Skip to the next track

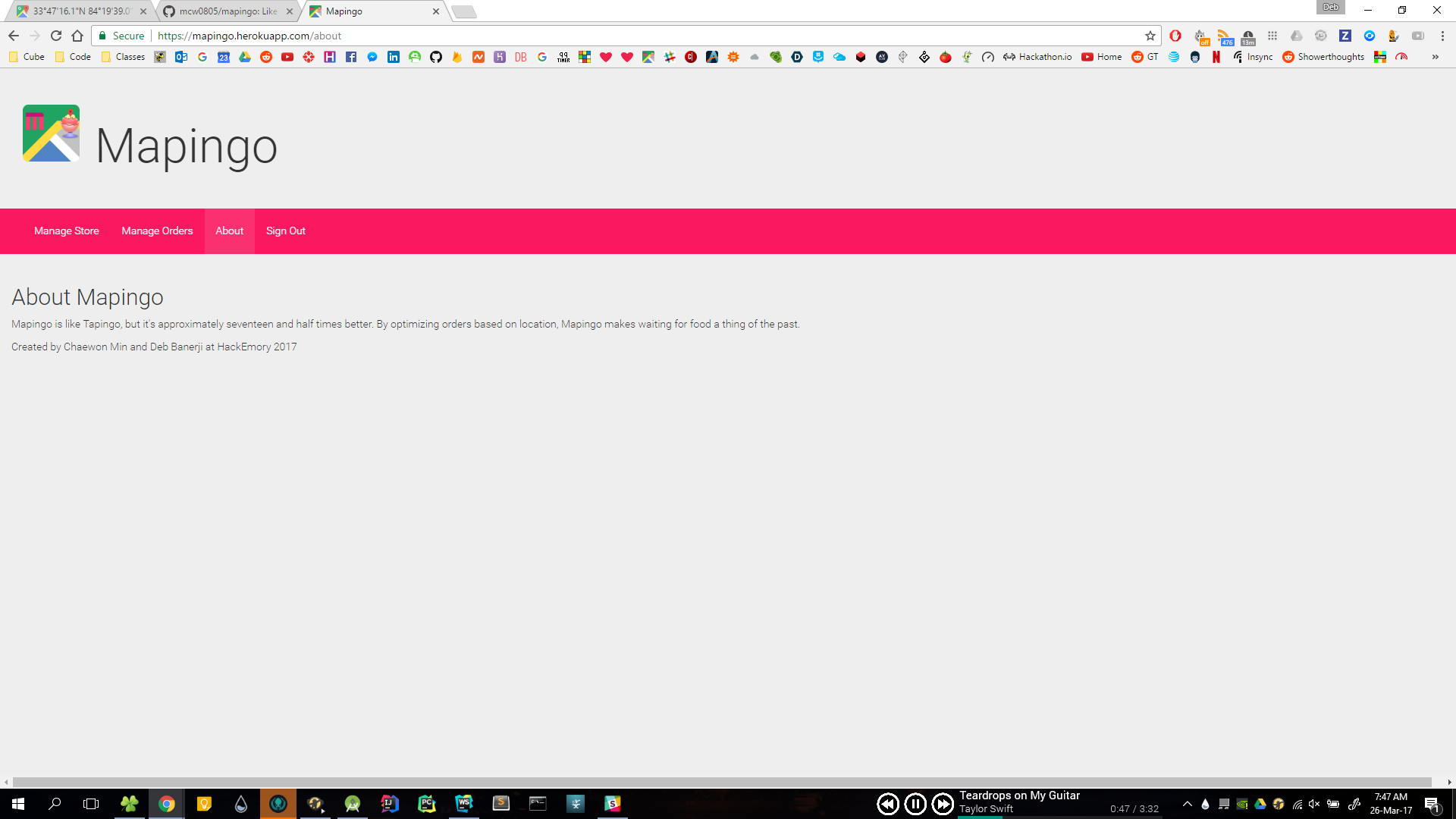(943, 804)
